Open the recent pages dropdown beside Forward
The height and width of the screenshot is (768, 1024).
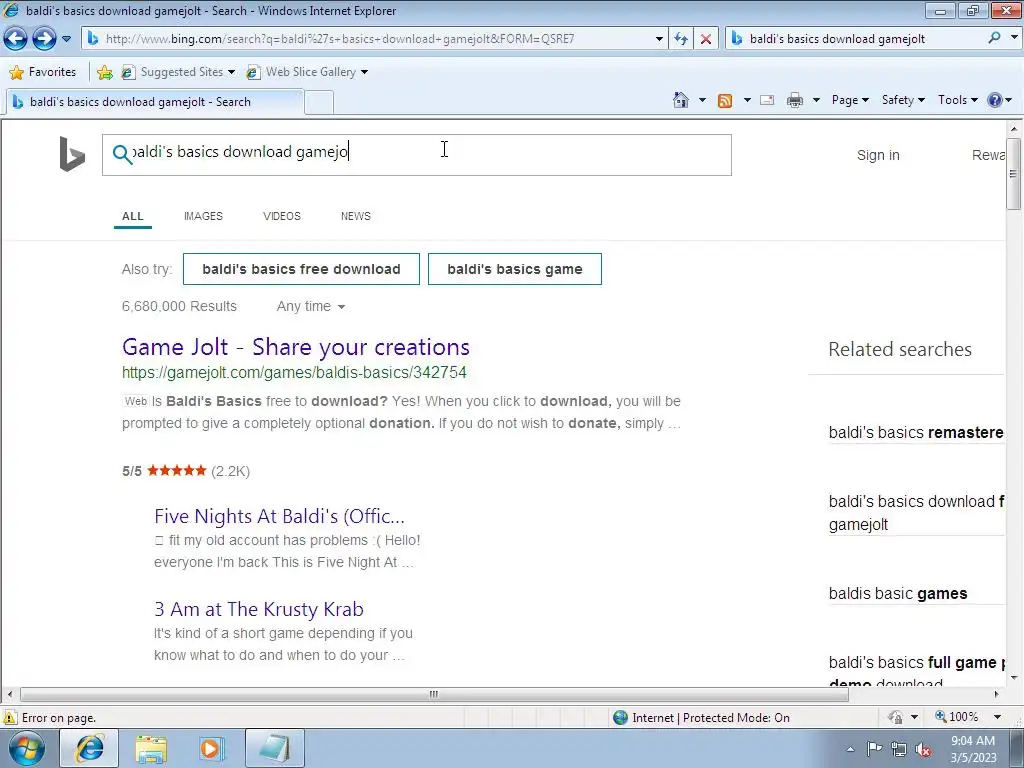click(66, 39)
